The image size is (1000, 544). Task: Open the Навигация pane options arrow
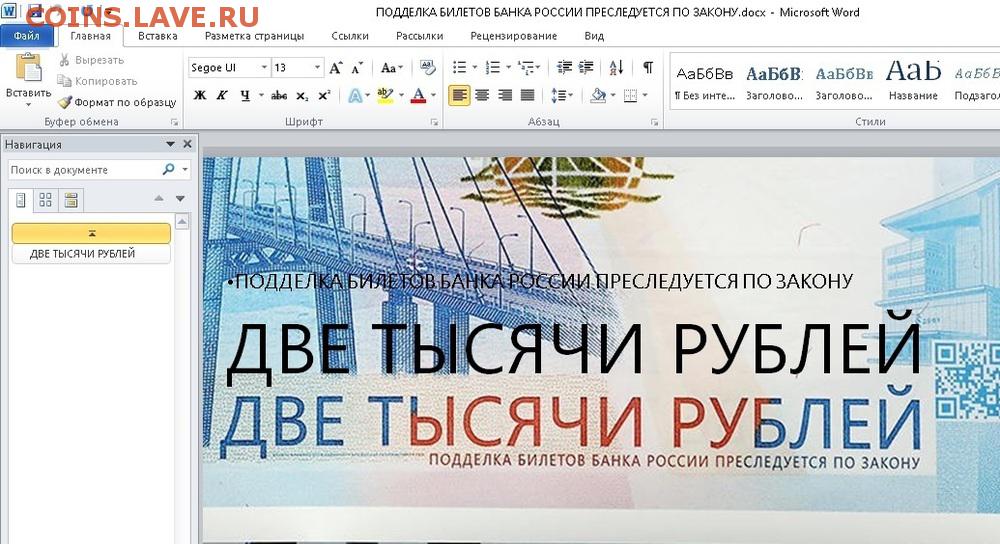pyautogui.click(x=170, y=144)
